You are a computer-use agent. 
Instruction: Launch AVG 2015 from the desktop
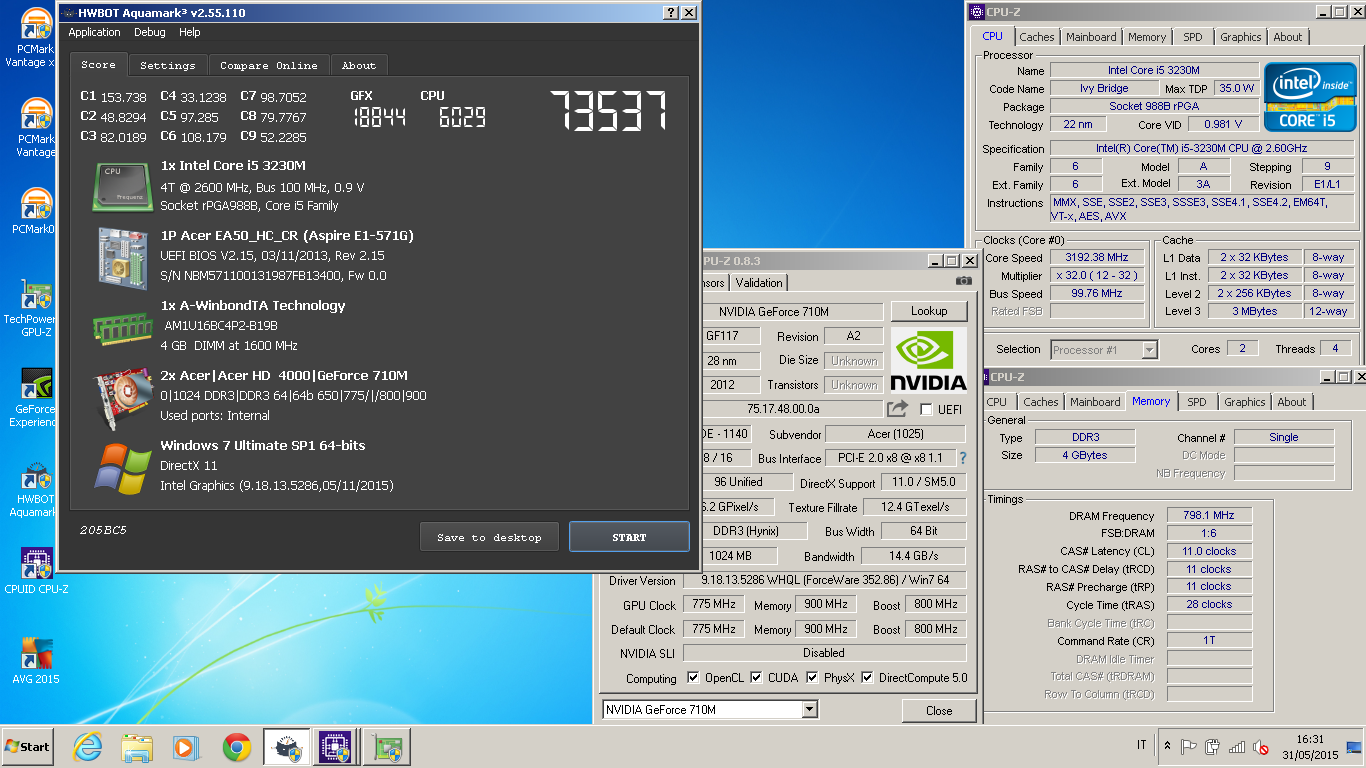pyautogui.click(x=36, y=661)
